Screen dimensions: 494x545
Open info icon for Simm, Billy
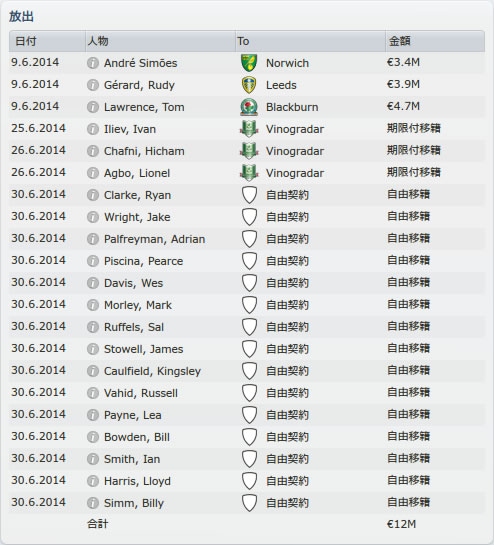point(92,503)
